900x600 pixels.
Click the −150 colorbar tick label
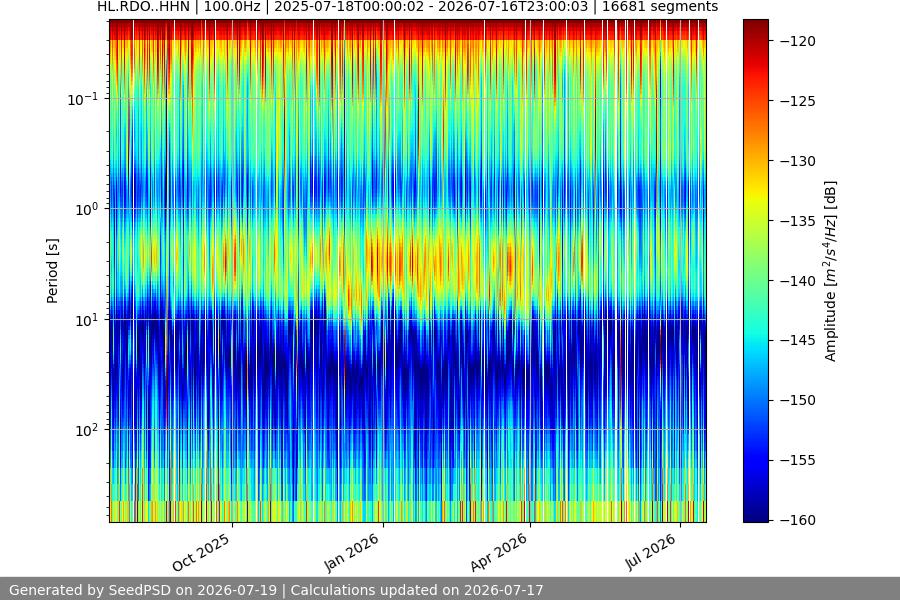pos(798,400)
